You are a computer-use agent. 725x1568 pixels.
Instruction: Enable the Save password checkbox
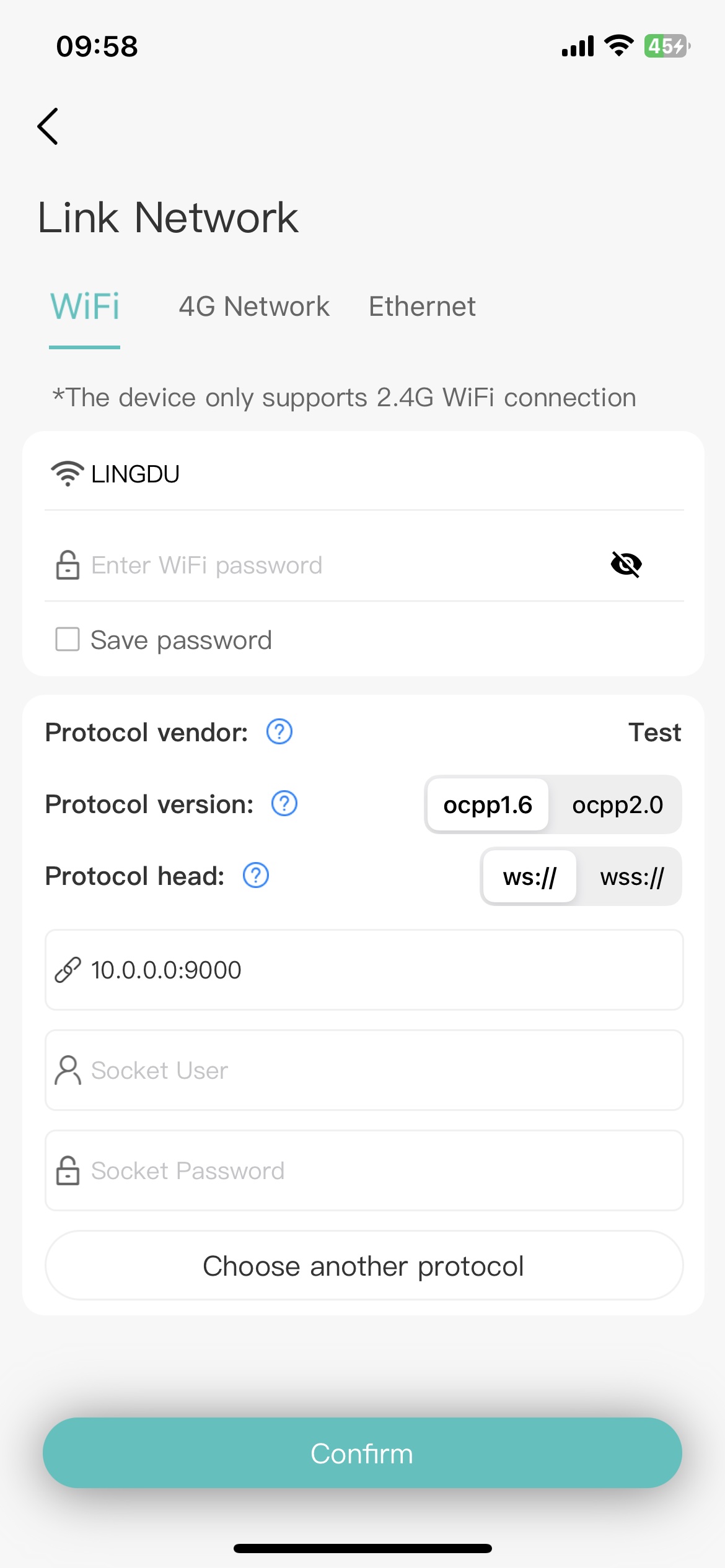coord(68,640)
